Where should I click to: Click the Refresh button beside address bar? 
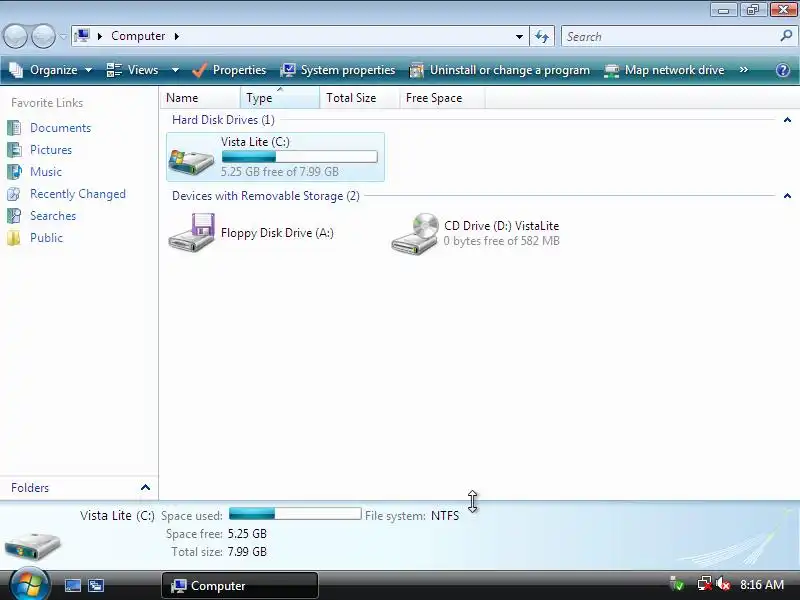542,36
